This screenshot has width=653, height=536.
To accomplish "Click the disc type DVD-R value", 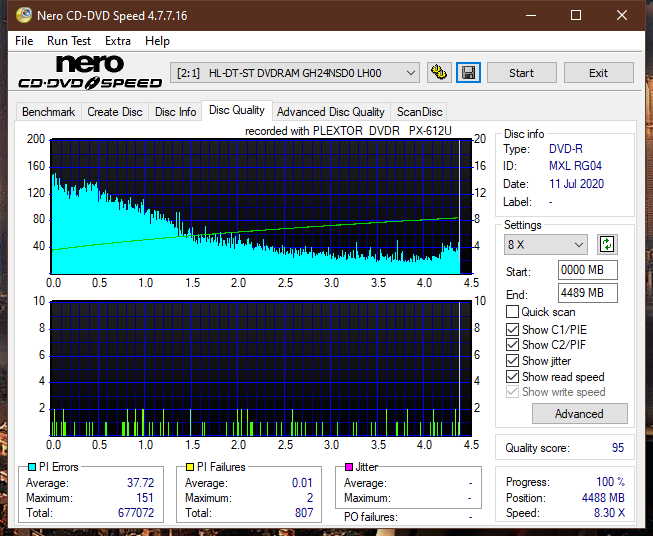I will click(x=566, y=149).
